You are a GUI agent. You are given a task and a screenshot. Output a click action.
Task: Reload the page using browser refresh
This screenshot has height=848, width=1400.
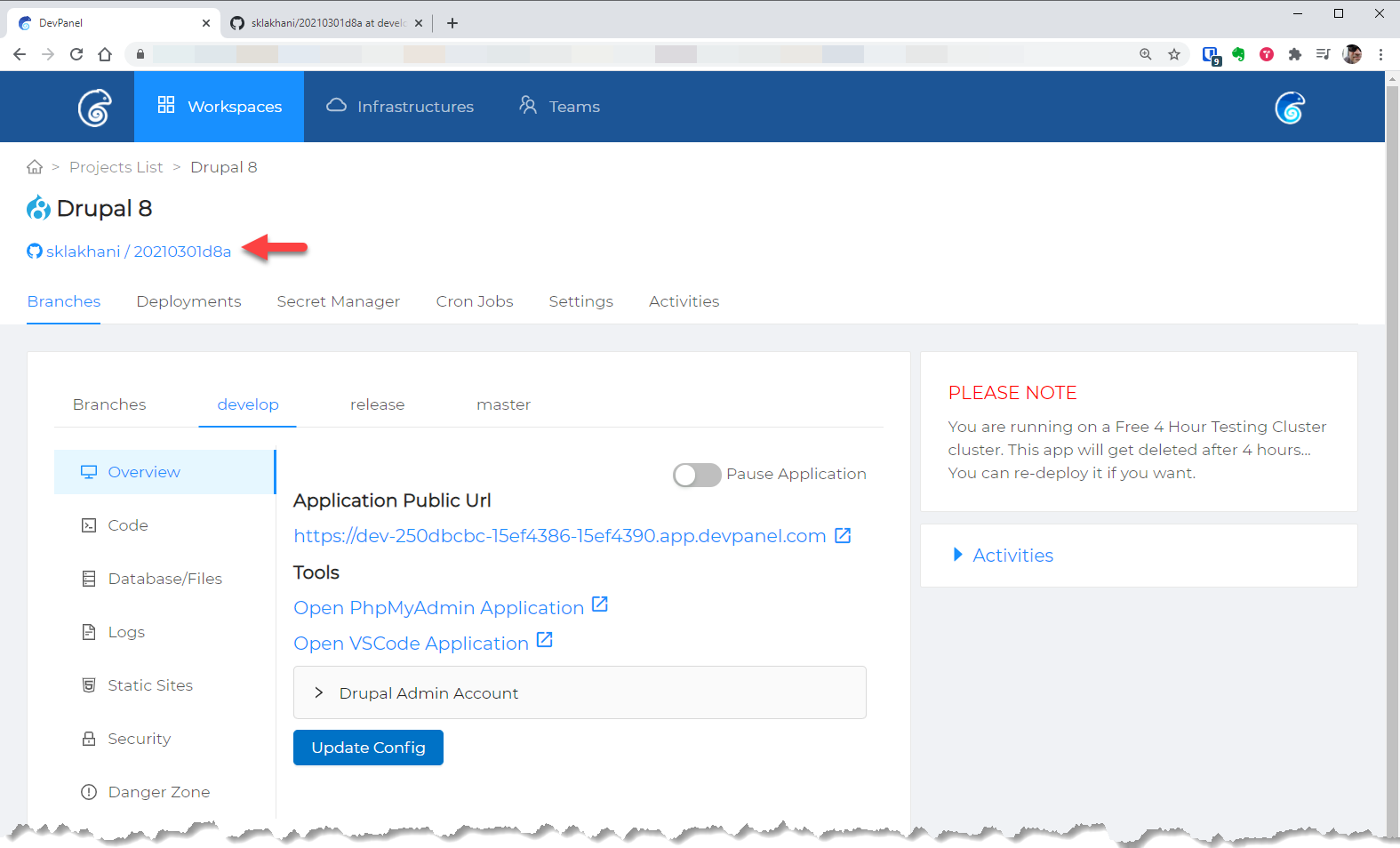(76, 54)
